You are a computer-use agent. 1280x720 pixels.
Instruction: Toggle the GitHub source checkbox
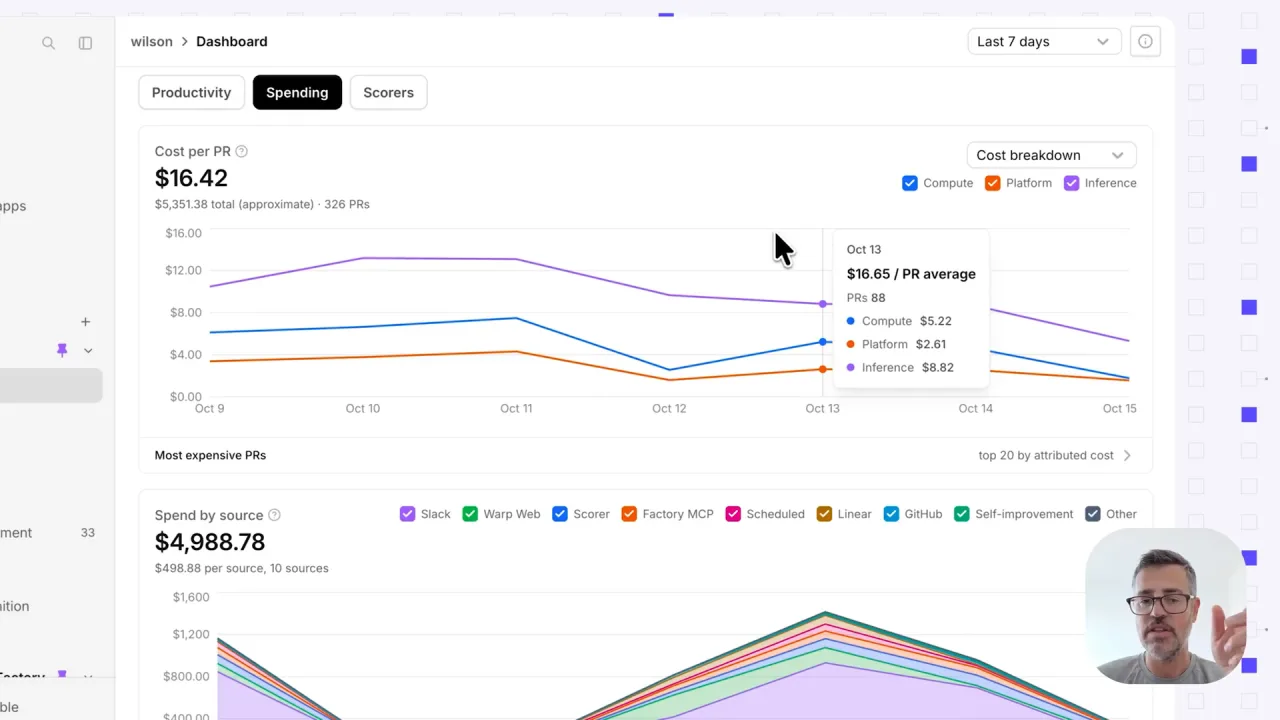pos(891,514)
